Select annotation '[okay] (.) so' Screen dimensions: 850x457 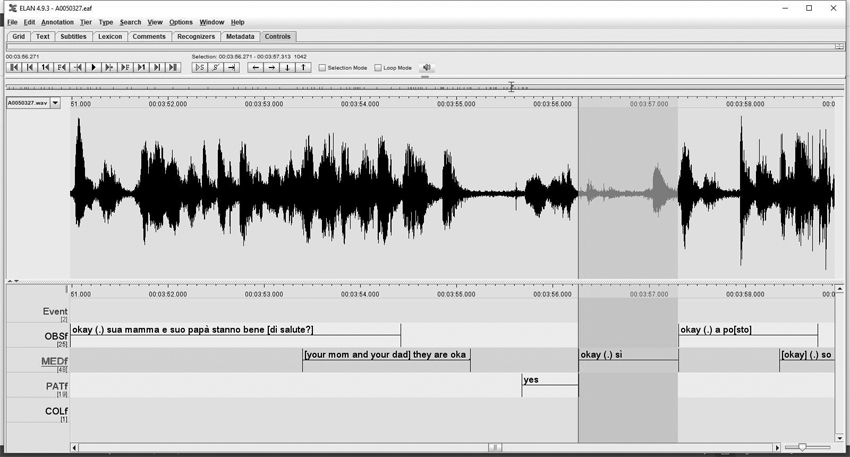[807, 355]
